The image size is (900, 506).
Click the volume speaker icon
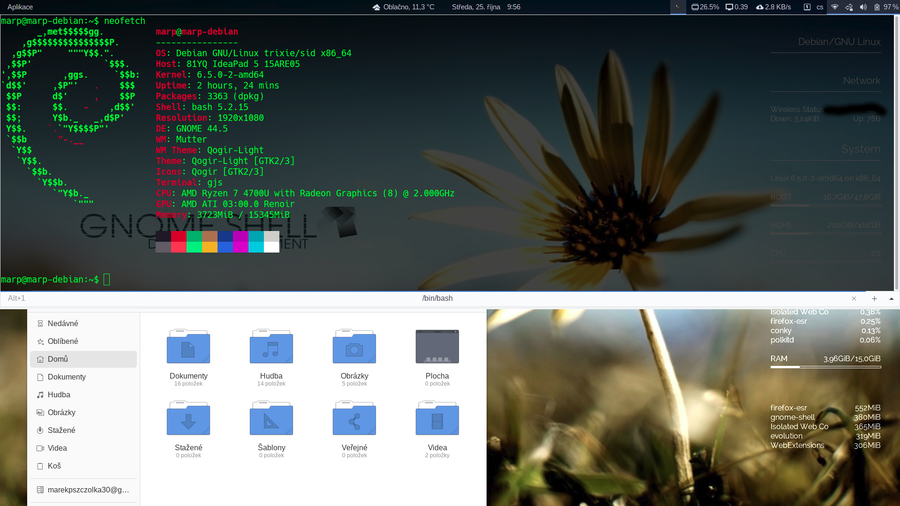[x=863, y=7]
